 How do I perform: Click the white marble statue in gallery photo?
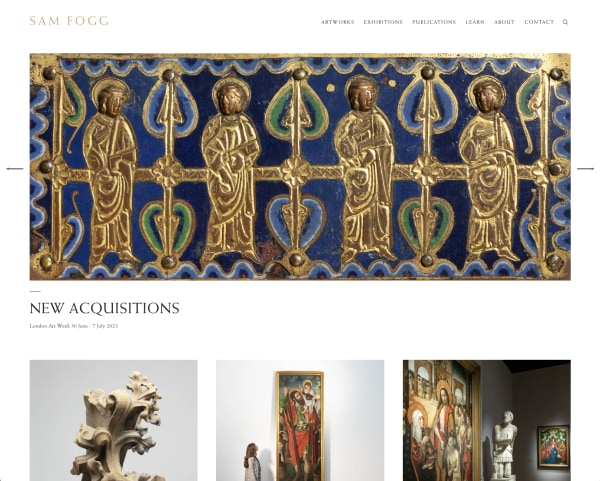pyautogui.click(x=504, y=444)
